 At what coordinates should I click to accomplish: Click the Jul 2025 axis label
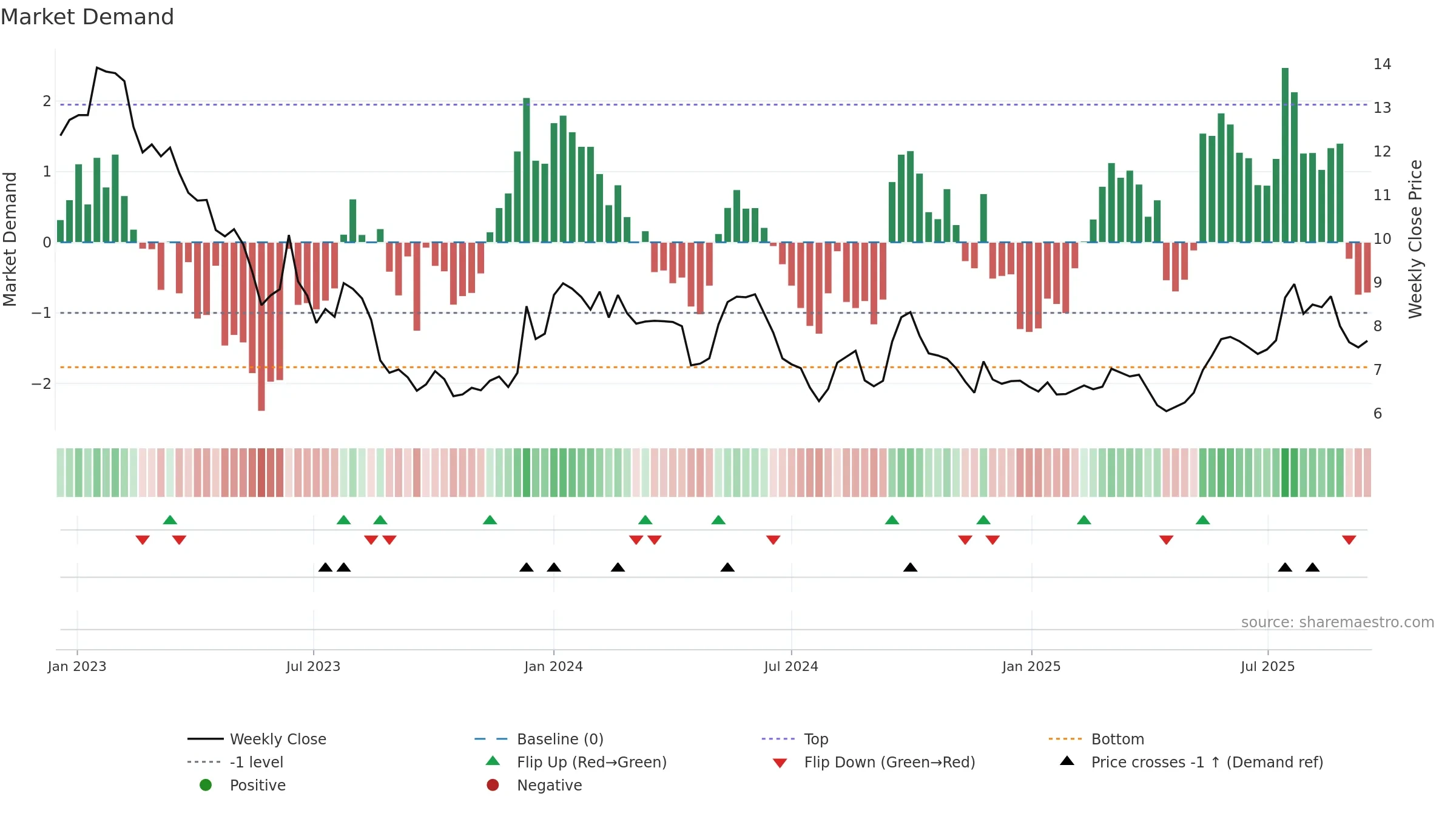coord(1267,666)
